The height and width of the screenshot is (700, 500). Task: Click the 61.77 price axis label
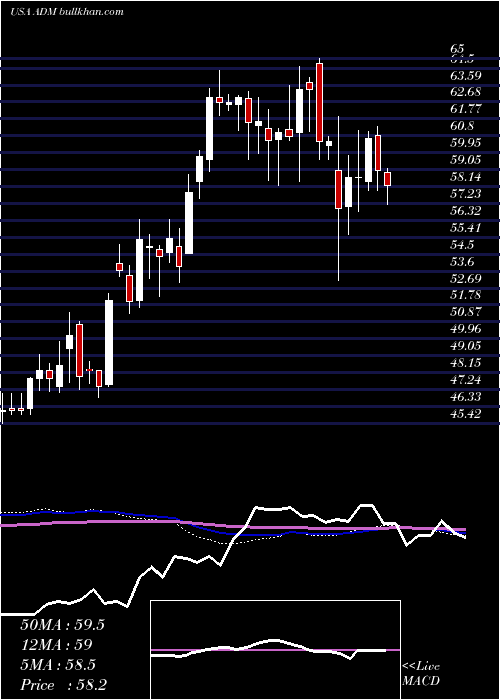click(466, 109)
